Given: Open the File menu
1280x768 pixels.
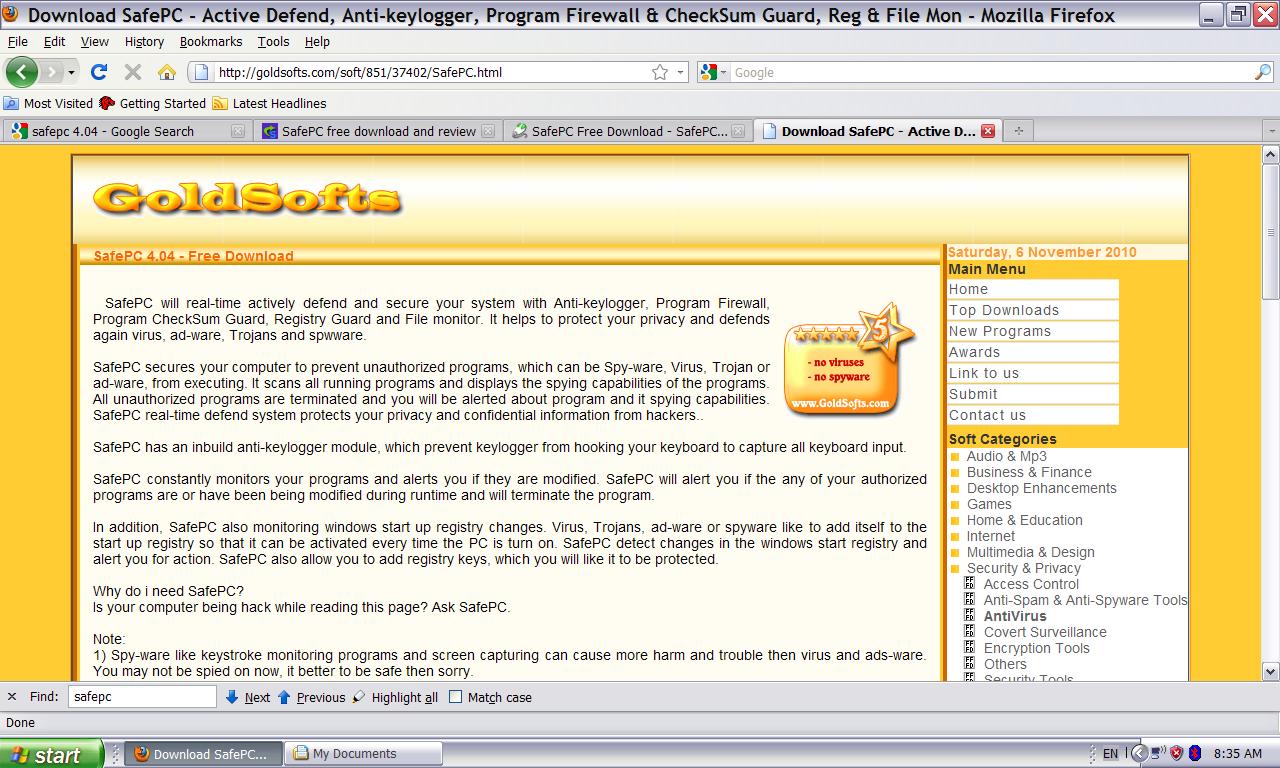Looking at the screenshot, I should coord(17,41).
